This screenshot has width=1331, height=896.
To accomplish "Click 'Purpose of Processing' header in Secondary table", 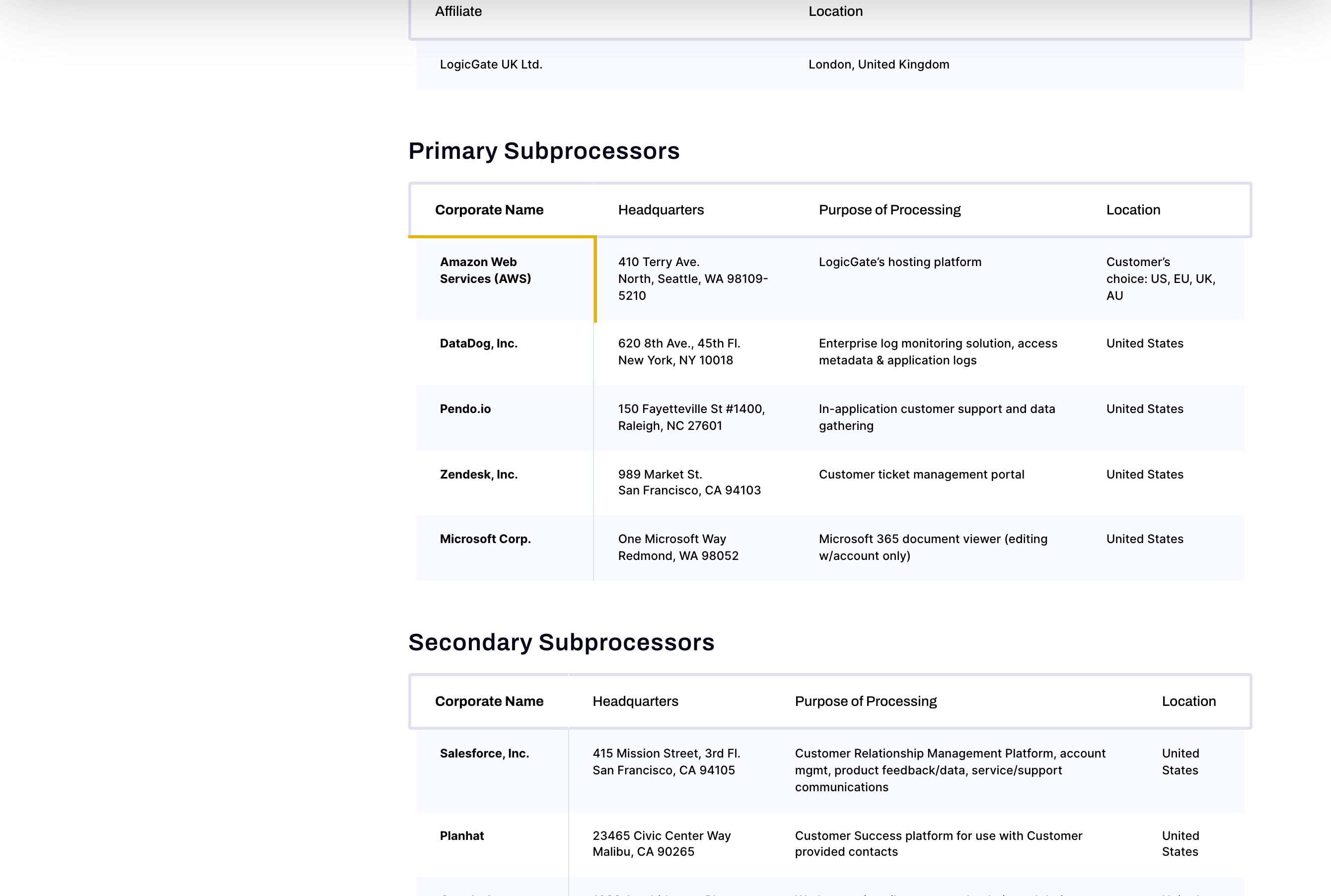I will pos(866,701).
